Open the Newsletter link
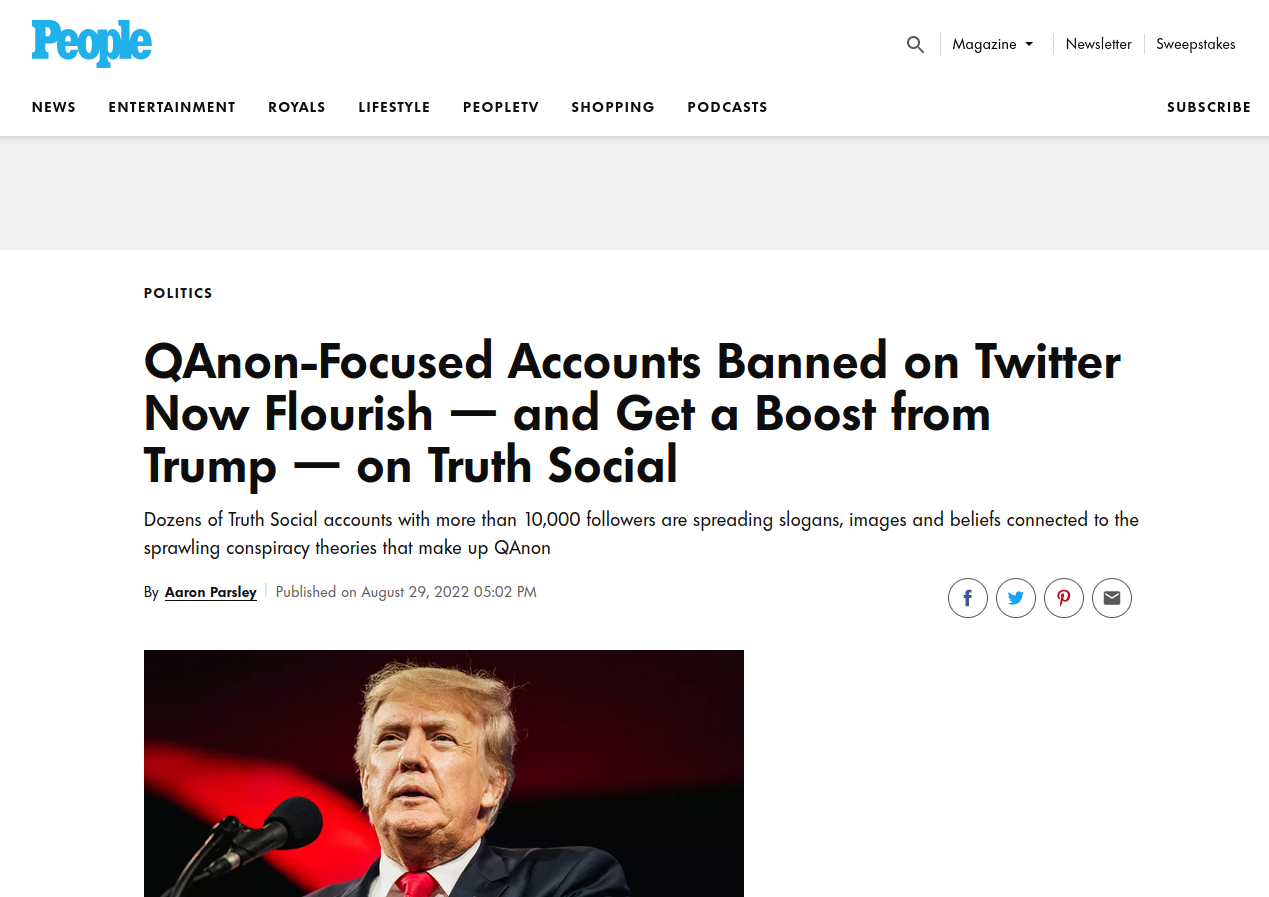This screenshot has width=1269, height=897. point(1098,44)
